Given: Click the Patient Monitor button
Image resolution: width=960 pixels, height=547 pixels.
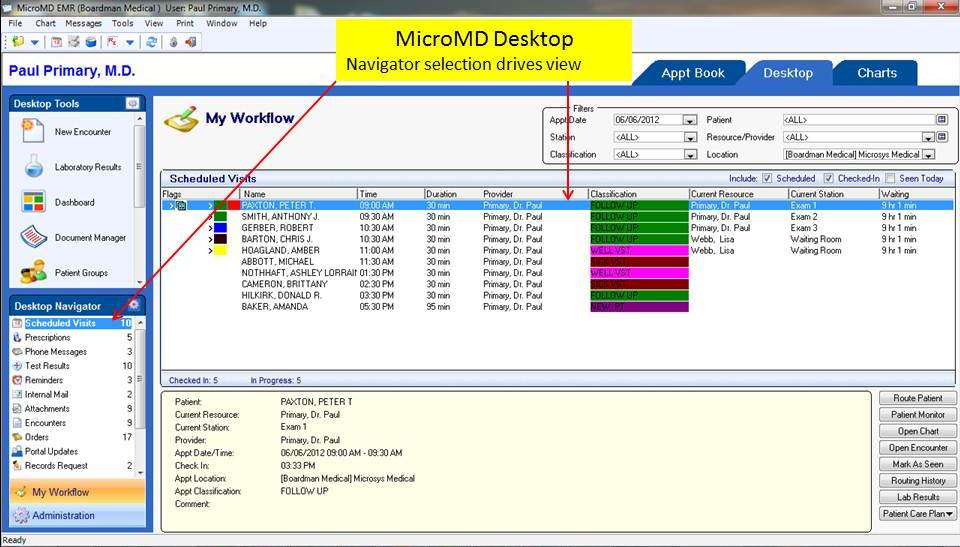Looking at the screenshot, I should click(918, 414).
